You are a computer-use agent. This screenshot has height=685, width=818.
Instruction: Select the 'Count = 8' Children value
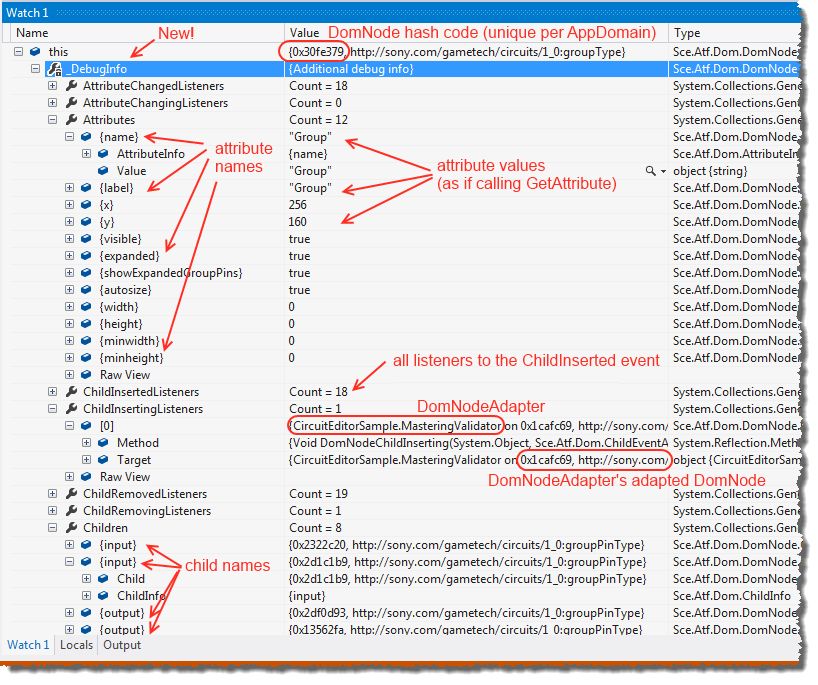(x=476, y=527)
